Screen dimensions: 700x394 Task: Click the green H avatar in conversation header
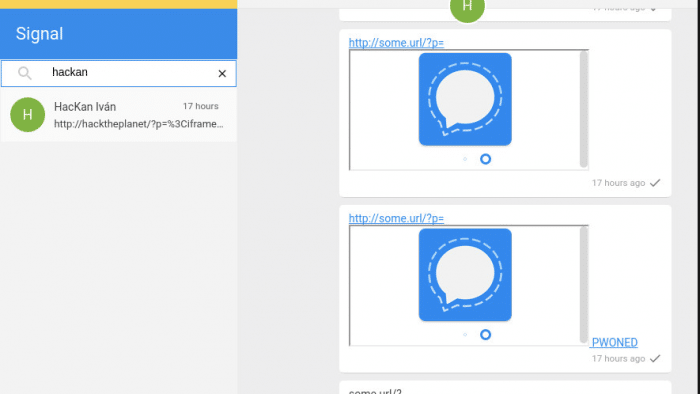[467, 8]
